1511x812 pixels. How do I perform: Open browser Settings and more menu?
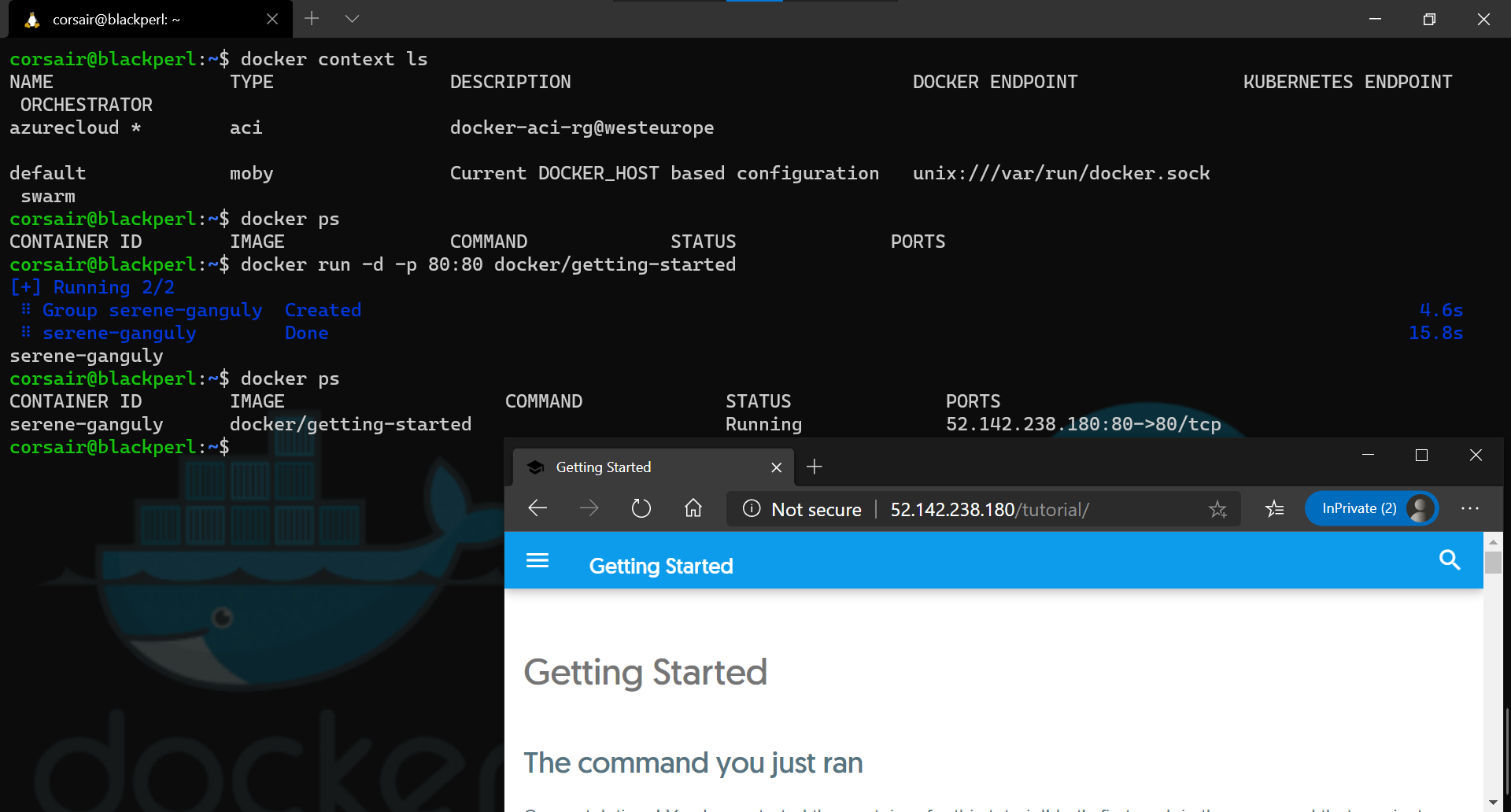pos(1469,509)
